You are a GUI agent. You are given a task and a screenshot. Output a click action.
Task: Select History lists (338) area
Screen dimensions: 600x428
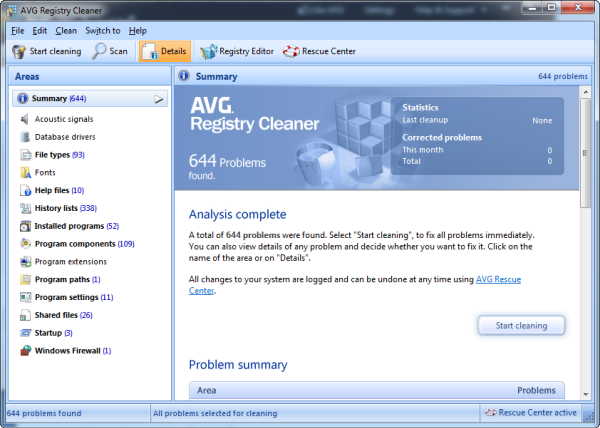click(66, 208)
